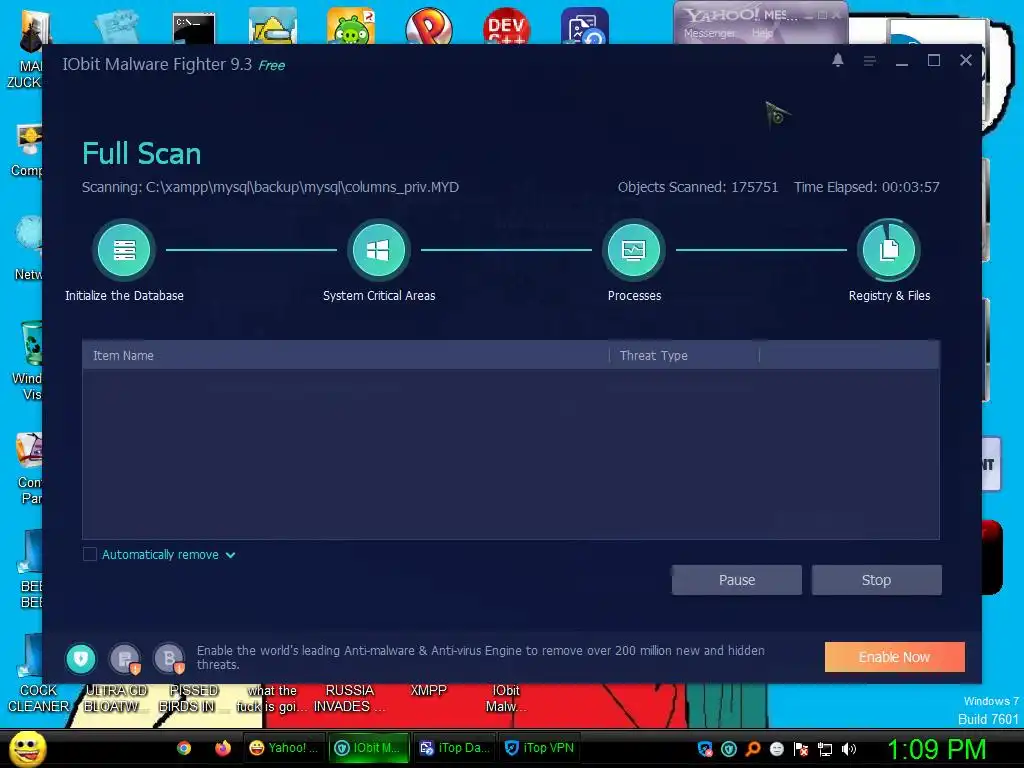Click the Enable Now button
The height and width of the screenshot is (768, 1024).
coord(895,657)
